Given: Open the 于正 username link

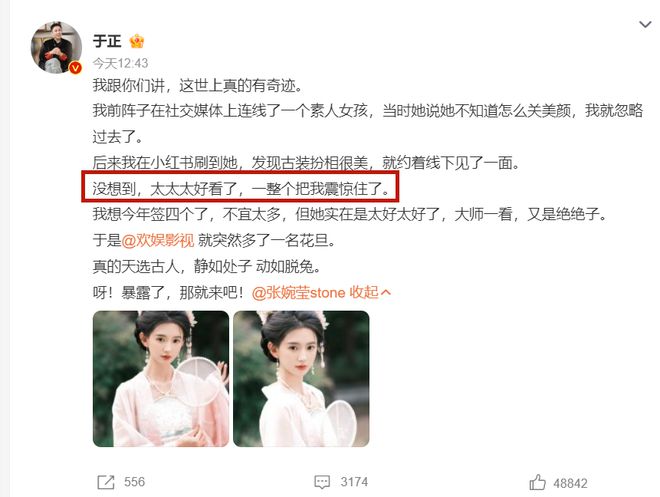Looking at the screenshot, I should [107, 41].
